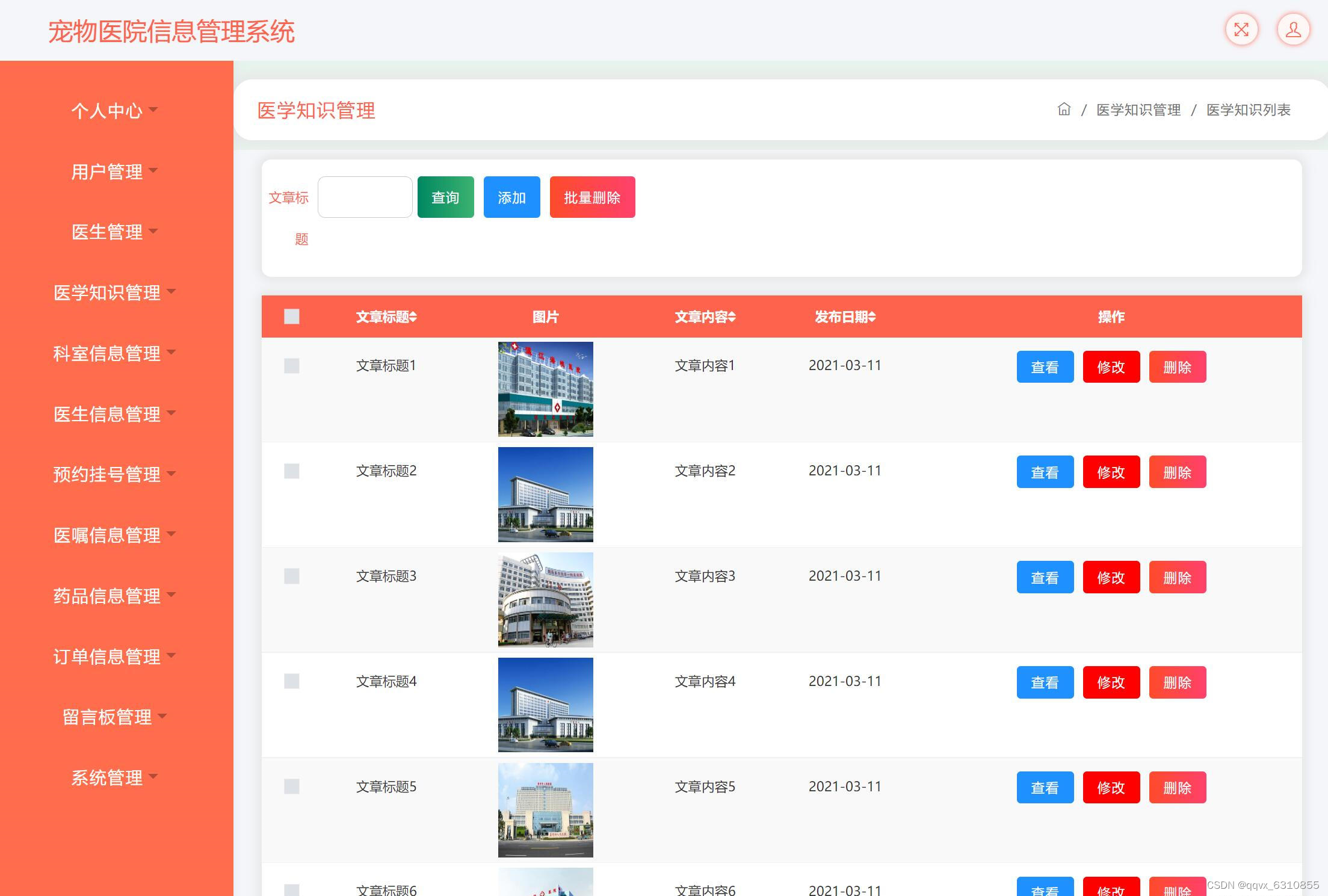
Task: Open the 留言板管理 sidebar menu
Action: point(114,717)
